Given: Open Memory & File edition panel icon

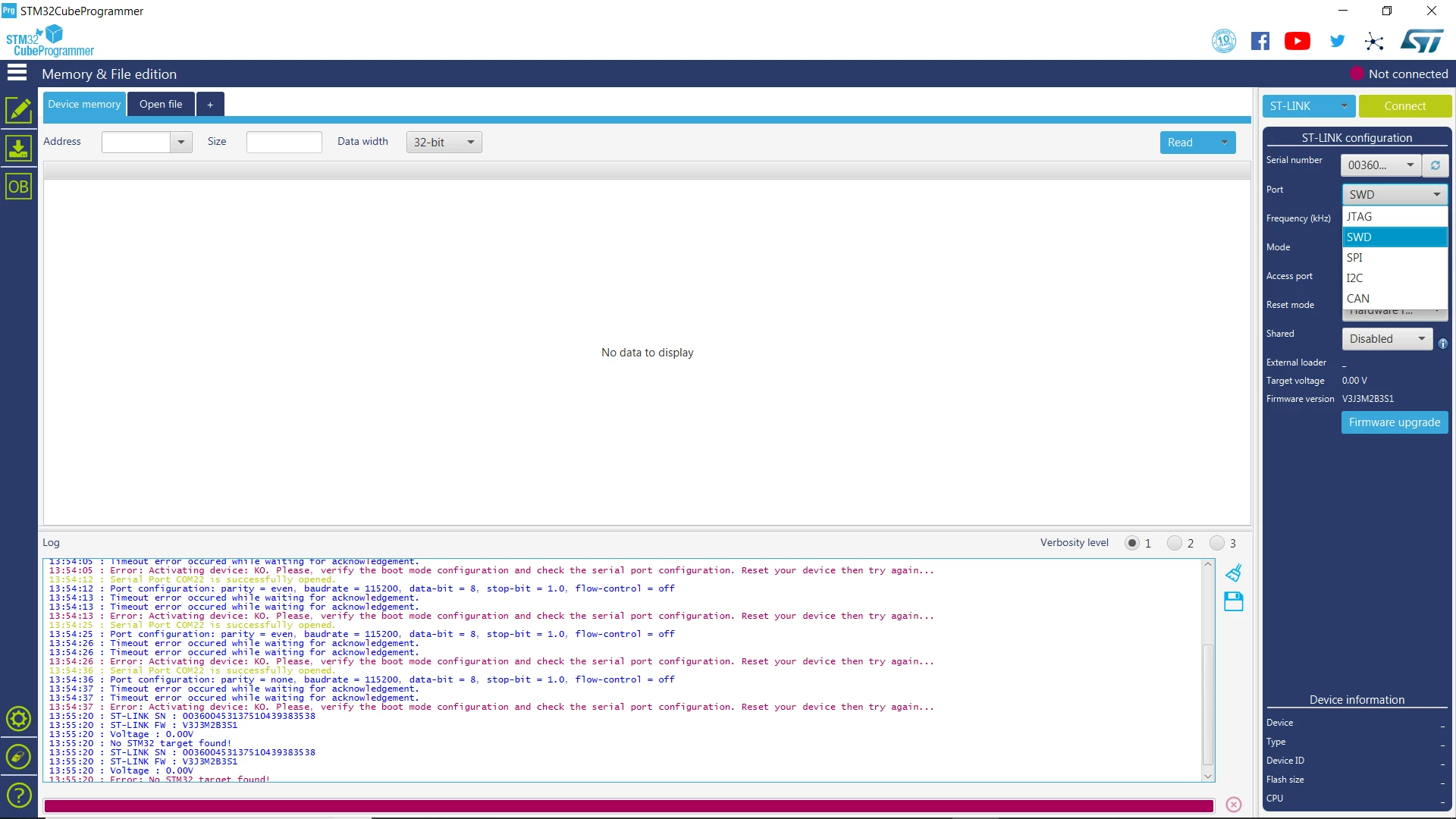Looking at the screenshot, I should point(18,110).
